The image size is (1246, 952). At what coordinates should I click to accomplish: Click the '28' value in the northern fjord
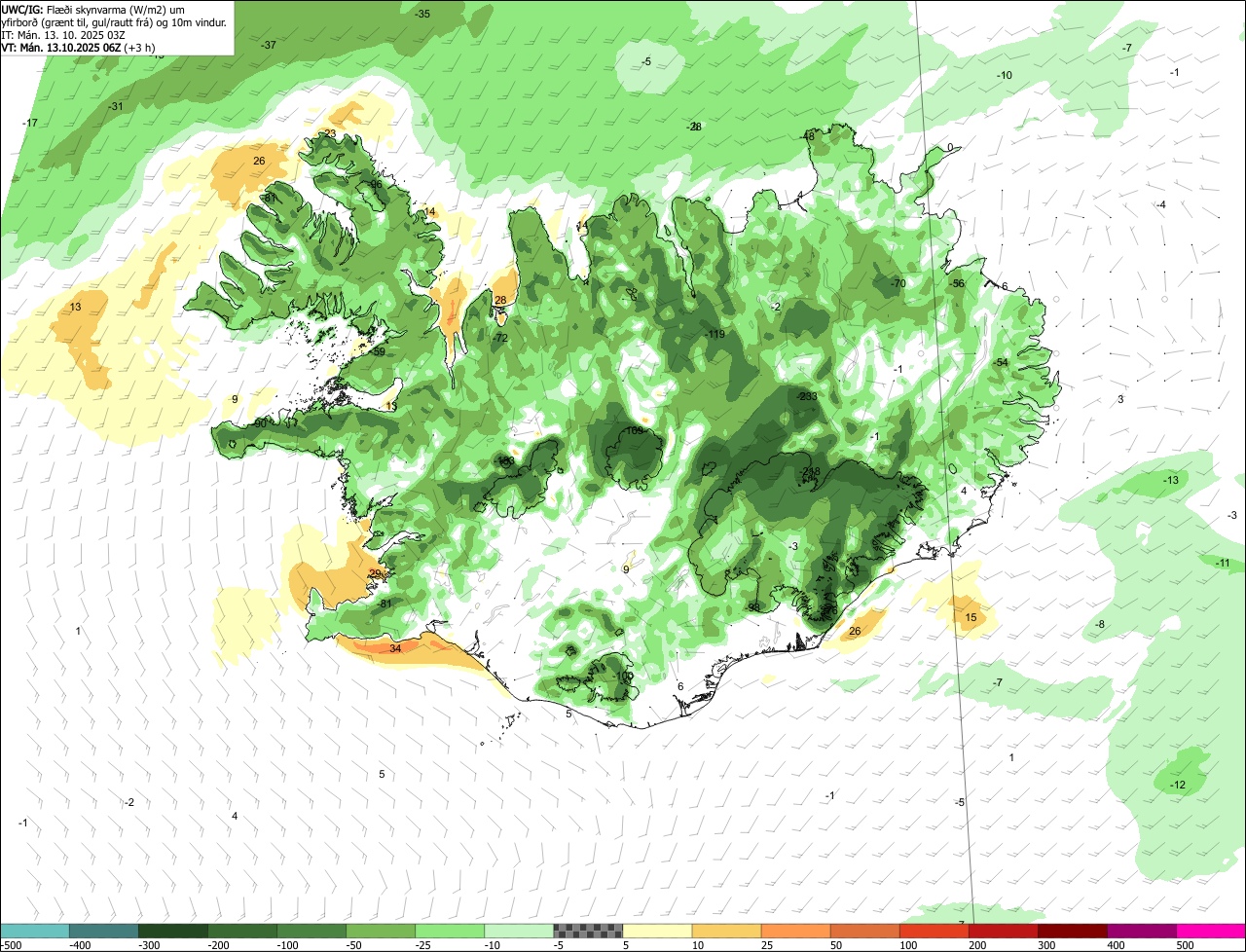click(x=500, y=301)
